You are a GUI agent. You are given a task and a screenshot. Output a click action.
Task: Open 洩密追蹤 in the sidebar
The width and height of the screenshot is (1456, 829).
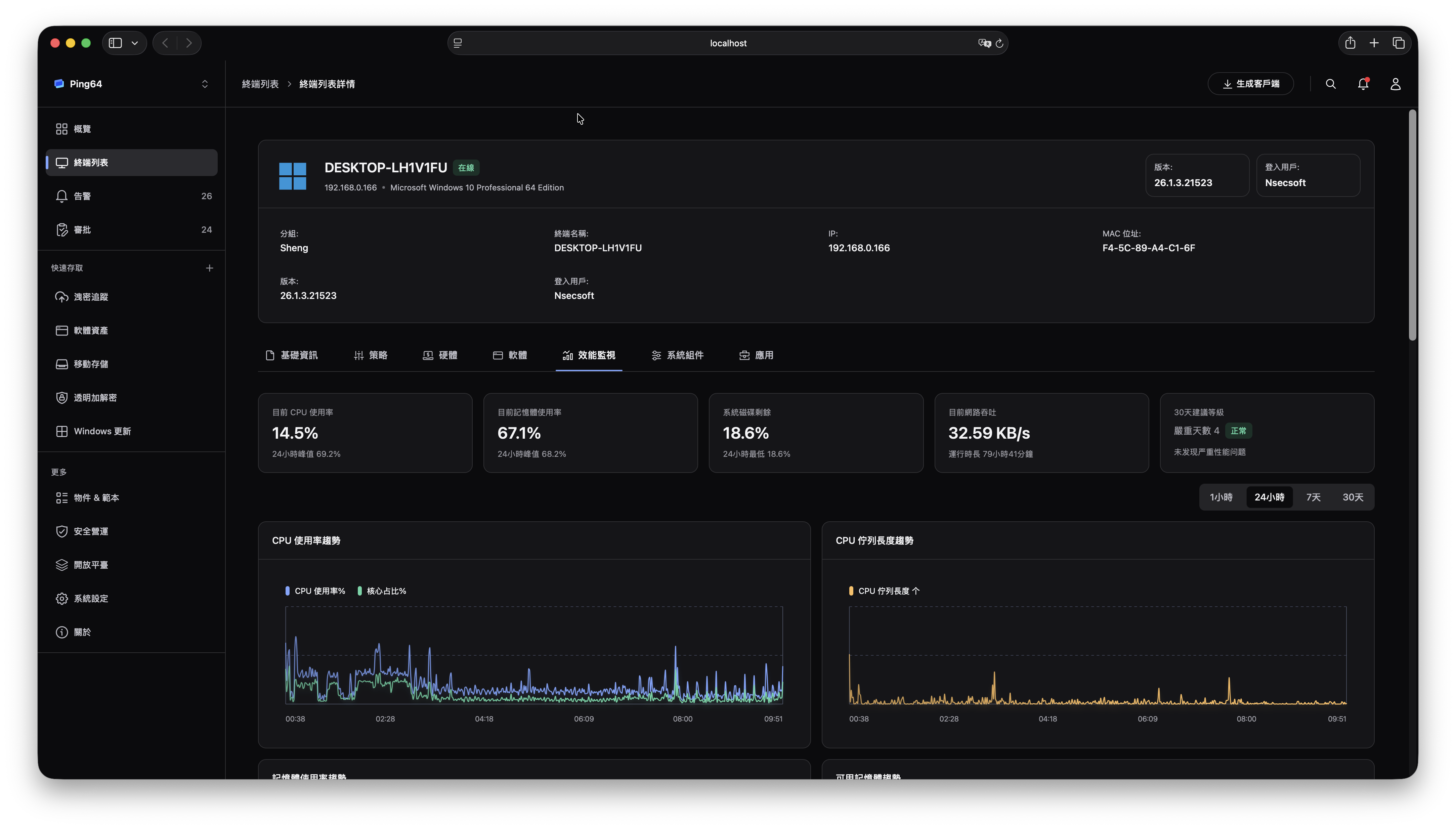point(91,297)
